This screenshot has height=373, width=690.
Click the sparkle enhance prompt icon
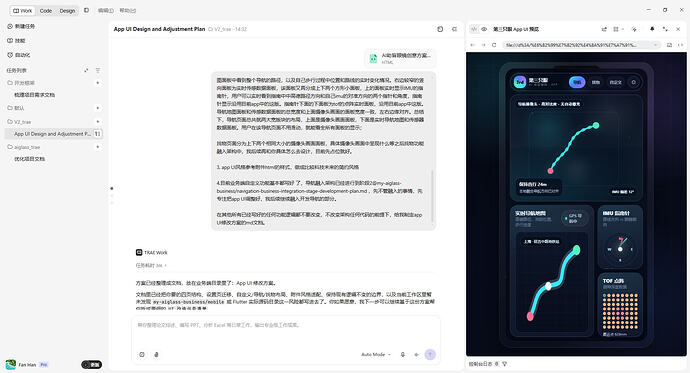[416, 355]
